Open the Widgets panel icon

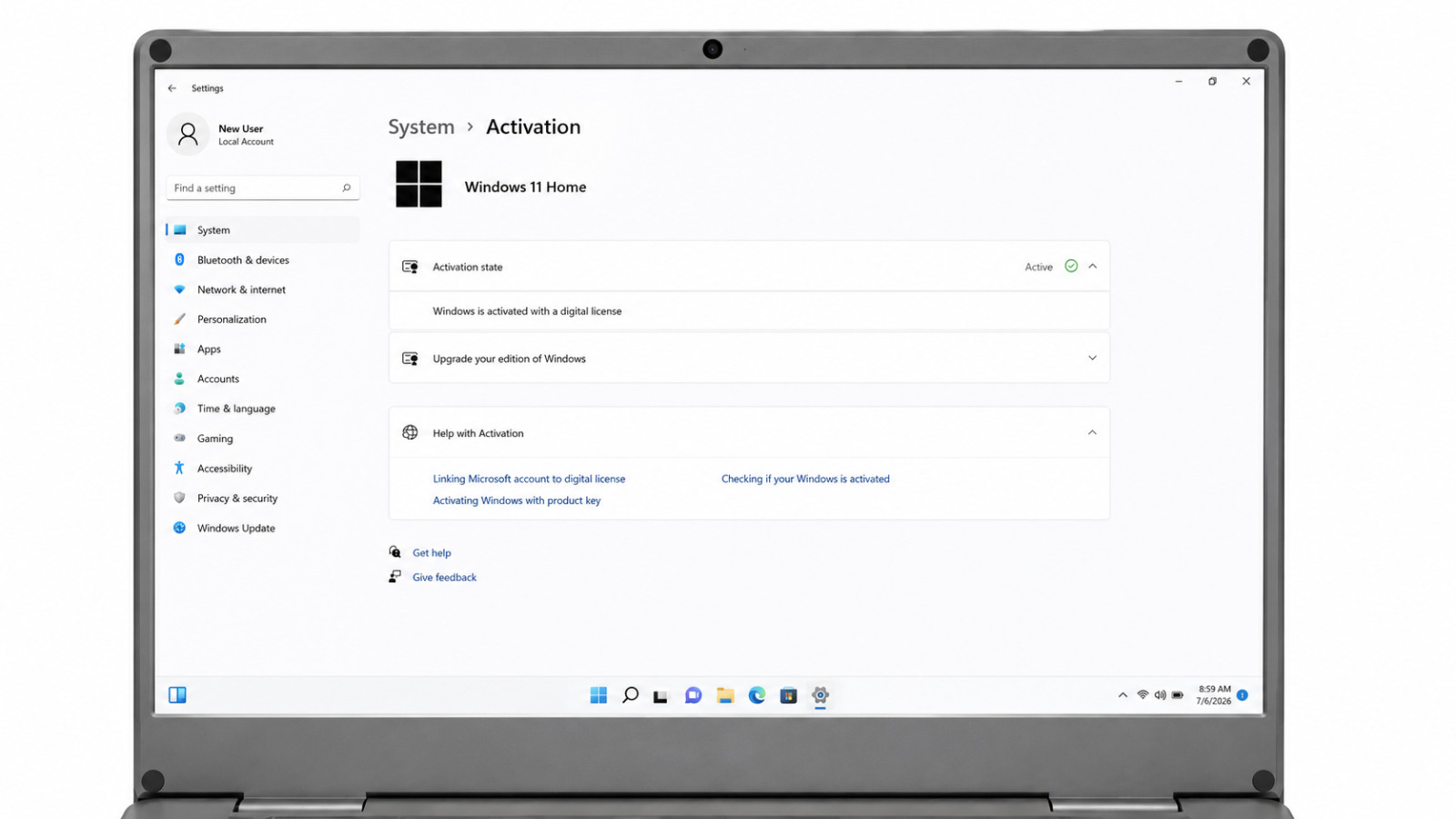click(x=177, y=695)
